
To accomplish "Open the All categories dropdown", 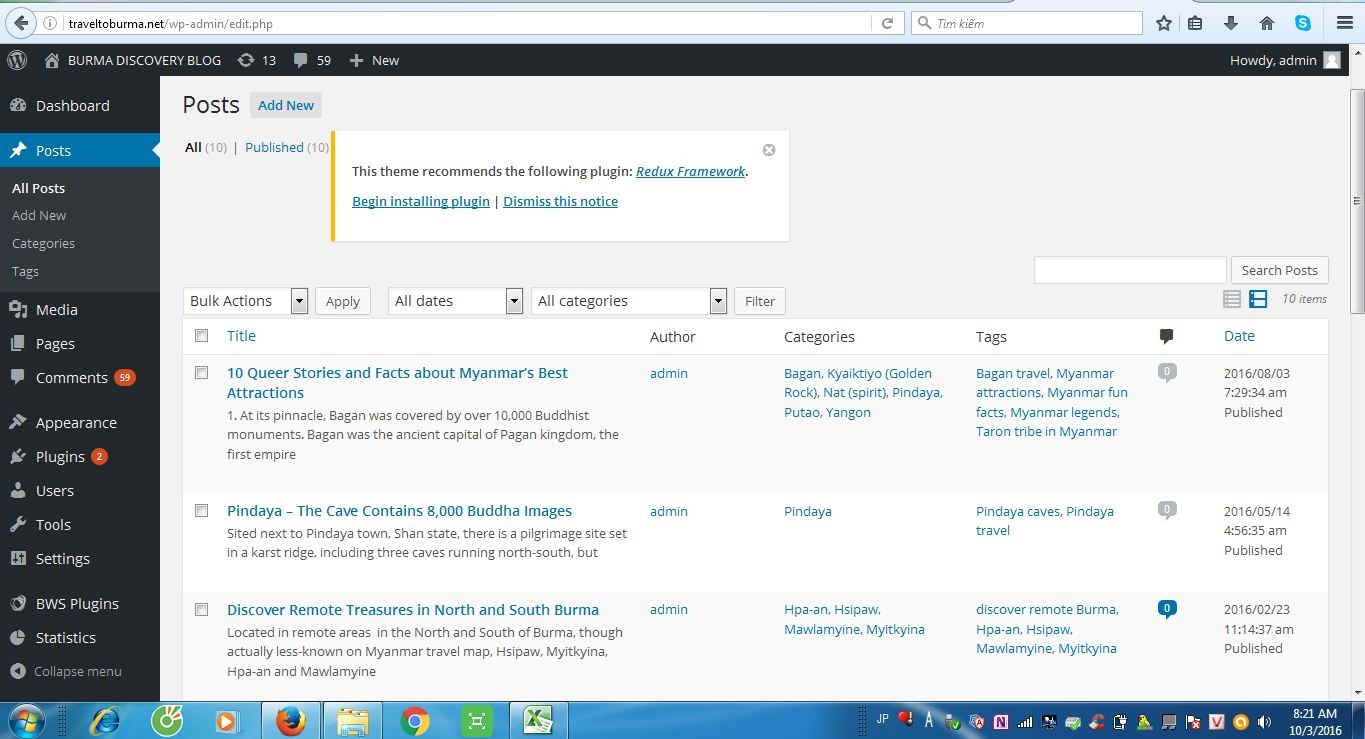I will pyautogui.click(x=629, y=300).
